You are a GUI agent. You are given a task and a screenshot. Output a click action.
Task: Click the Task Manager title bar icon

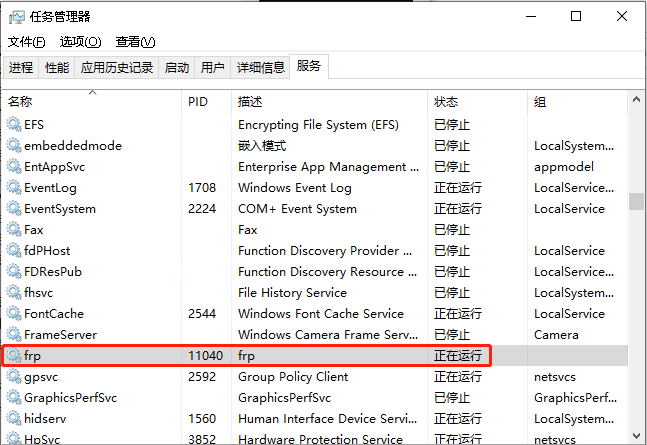(17, 16)
